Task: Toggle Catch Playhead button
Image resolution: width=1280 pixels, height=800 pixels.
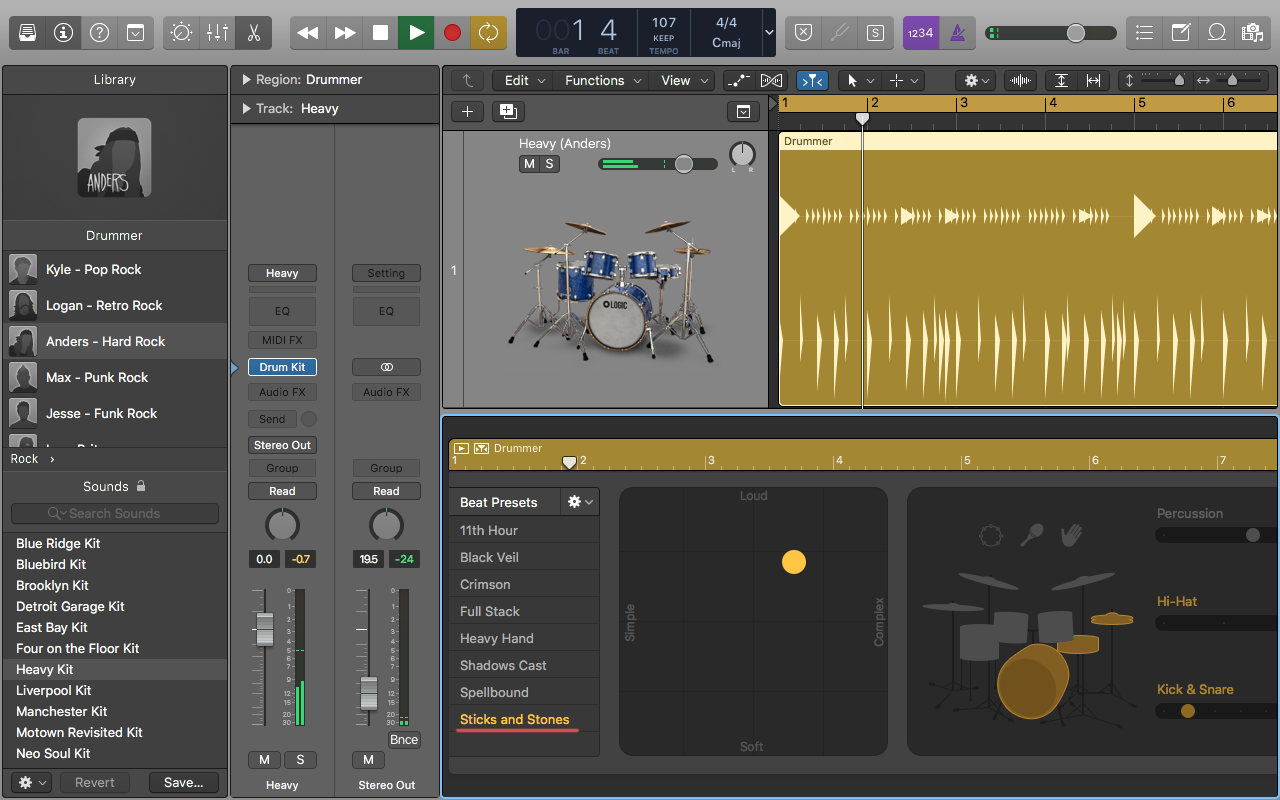Action: pyautogui.click(x=812, y=80)
